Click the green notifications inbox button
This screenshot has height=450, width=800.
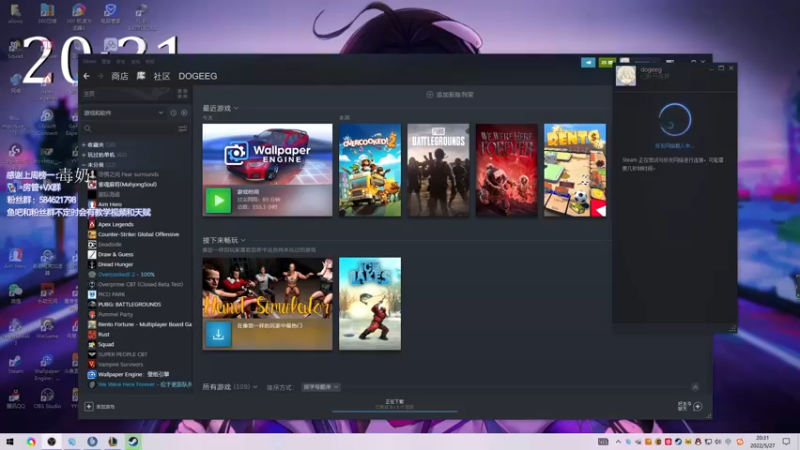607,62
